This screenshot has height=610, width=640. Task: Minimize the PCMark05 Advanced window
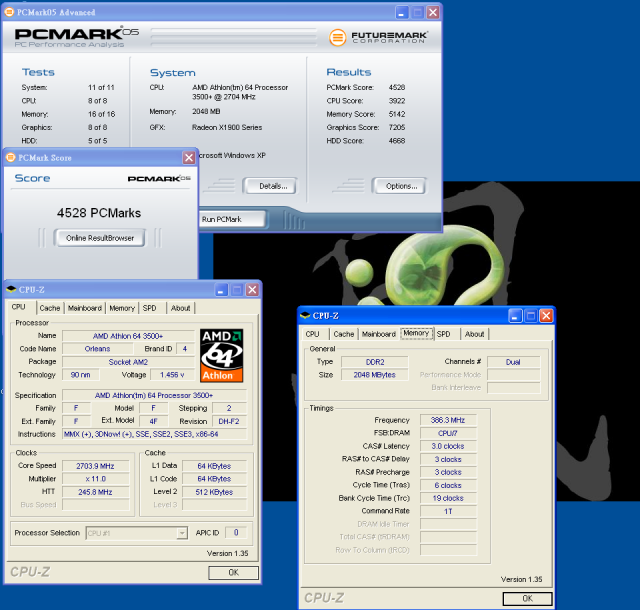pyautogui.click(x=402, y=13)
